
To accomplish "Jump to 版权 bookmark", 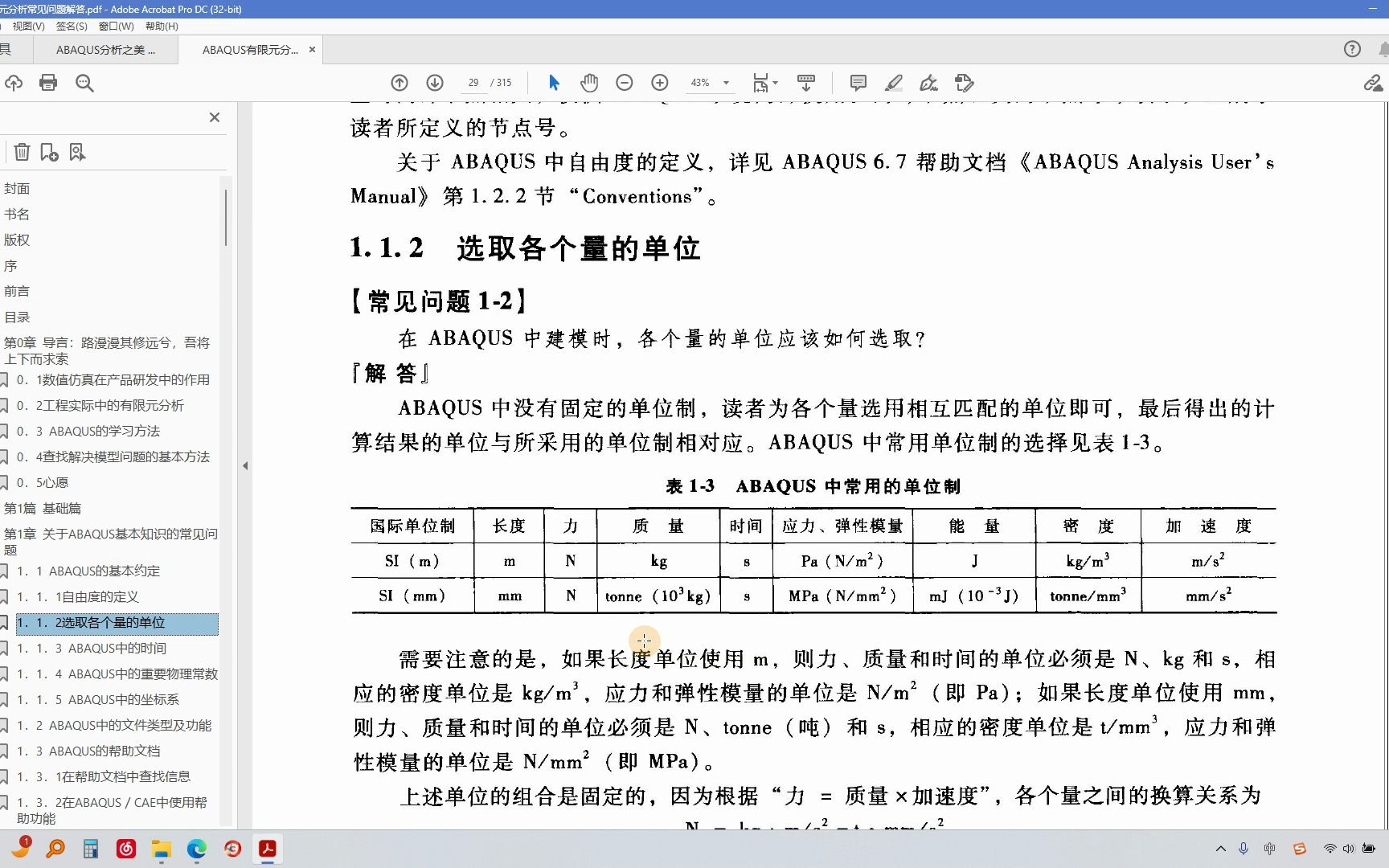I will pyautogui.click(x=17, y=240).
